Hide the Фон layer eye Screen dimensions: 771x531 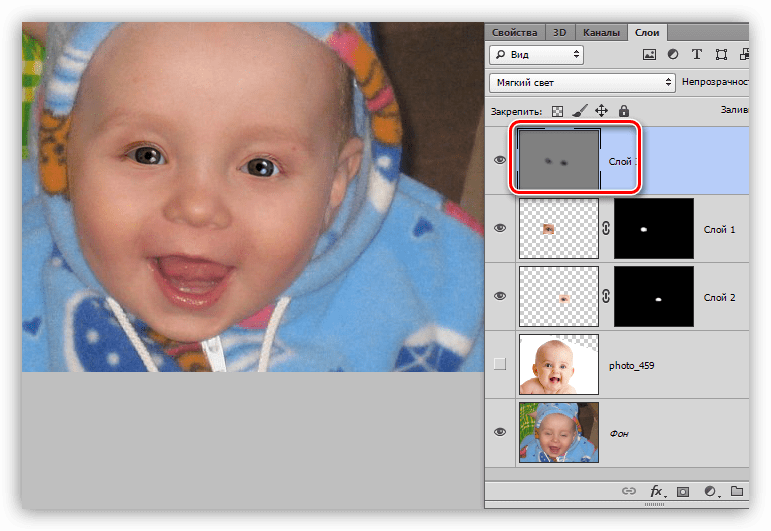click(500, 432)
